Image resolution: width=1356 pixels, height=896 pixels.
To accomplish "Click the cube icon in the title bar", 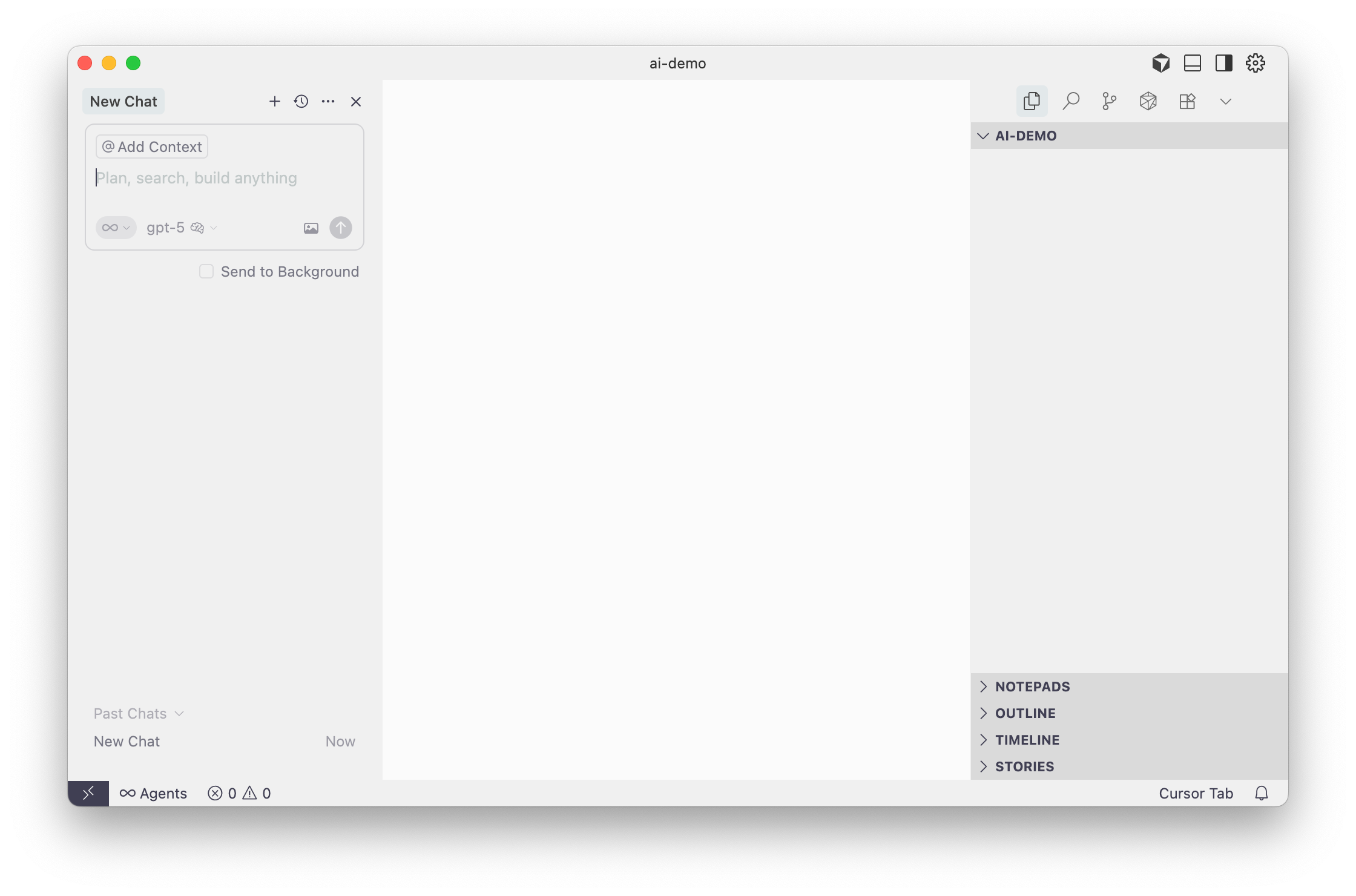I will (1160, 63).
